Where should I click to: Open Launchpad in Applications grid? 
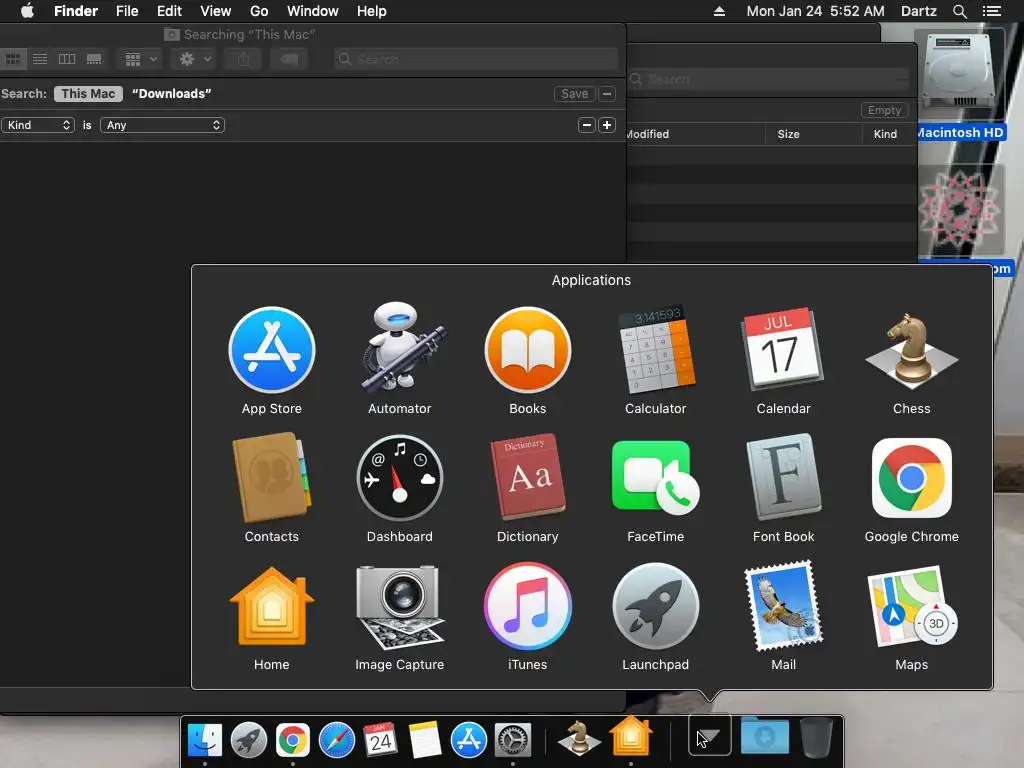click(656, 607)
